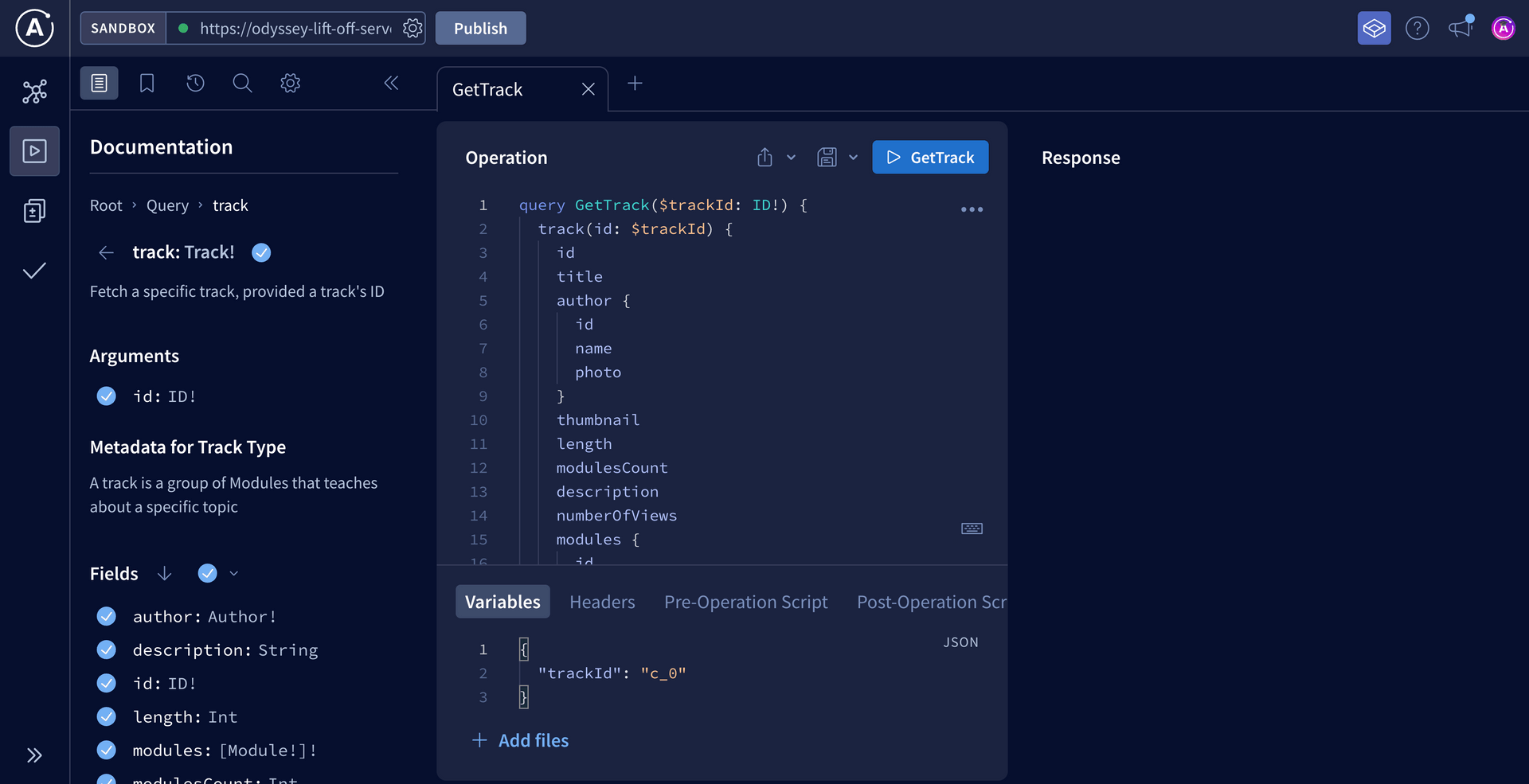Open the operation history clock icon

(195, 83)
